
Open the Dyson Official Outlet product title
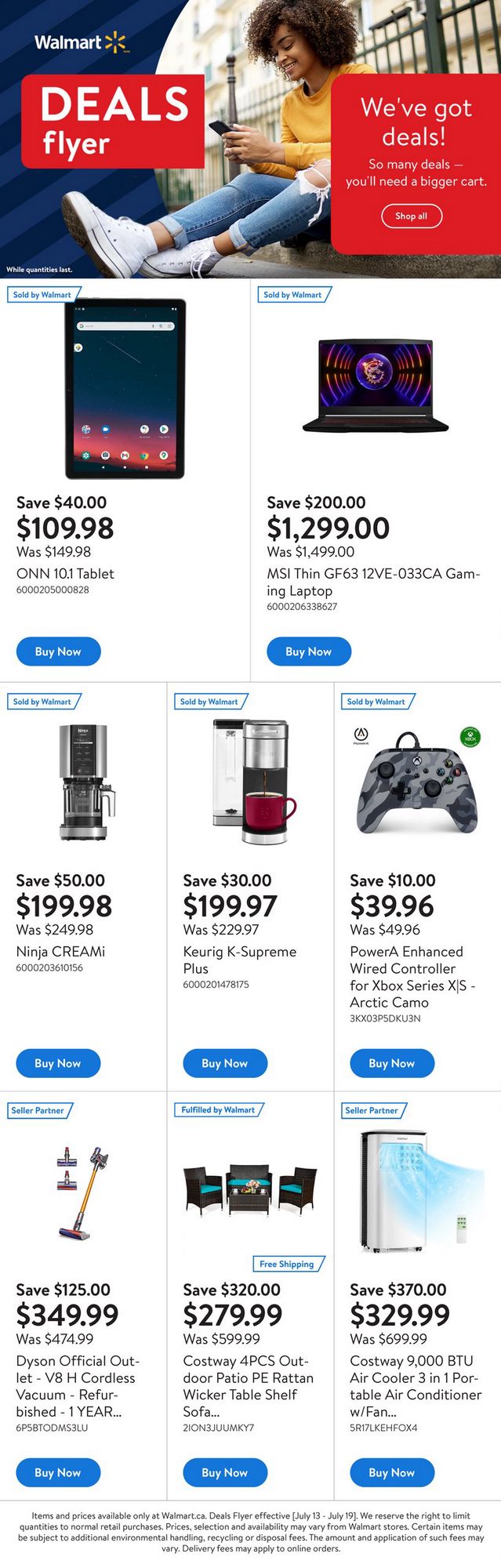click(x=77, y=1386)
